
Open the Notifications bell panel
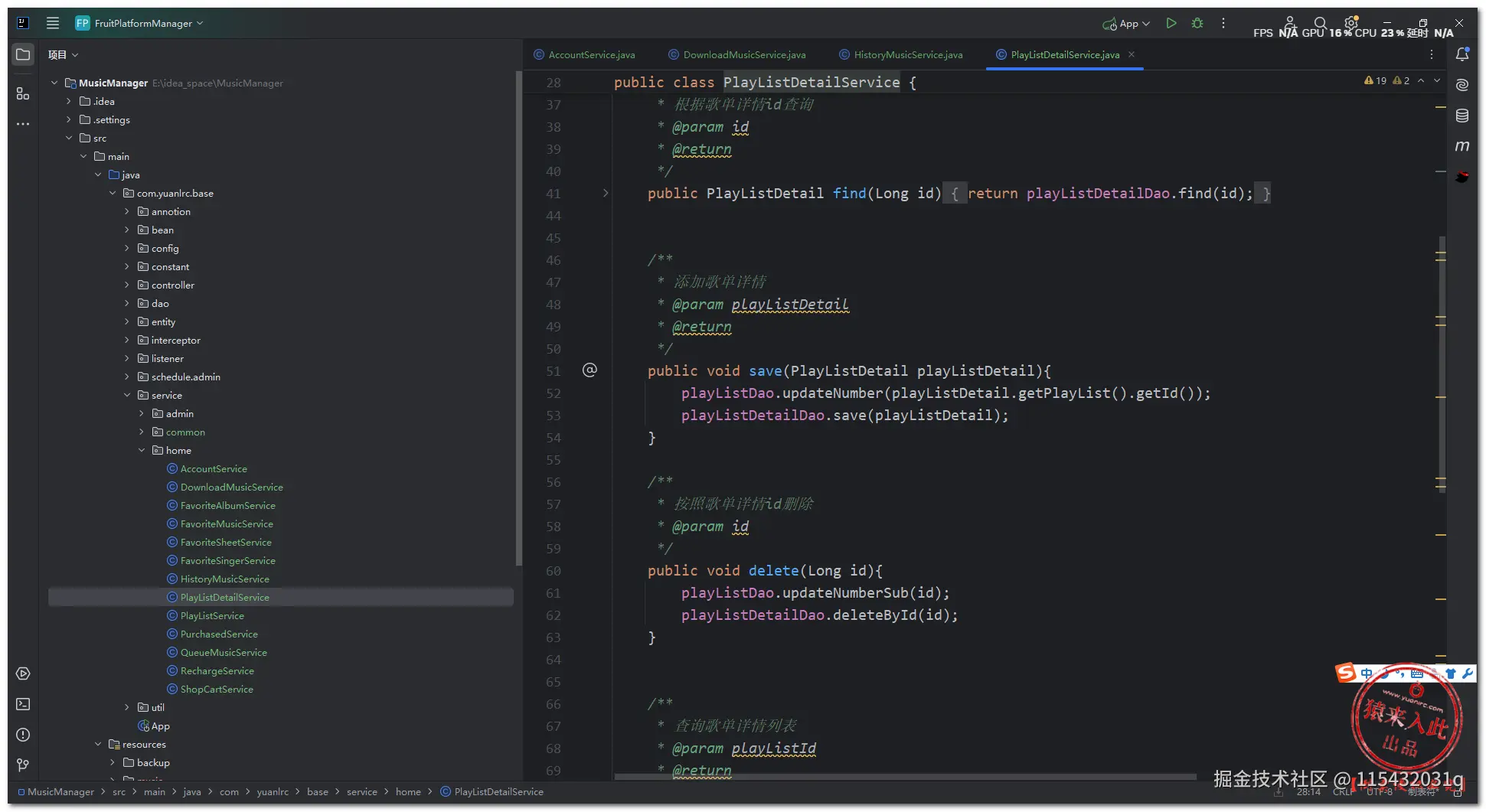click(1462, 54)
